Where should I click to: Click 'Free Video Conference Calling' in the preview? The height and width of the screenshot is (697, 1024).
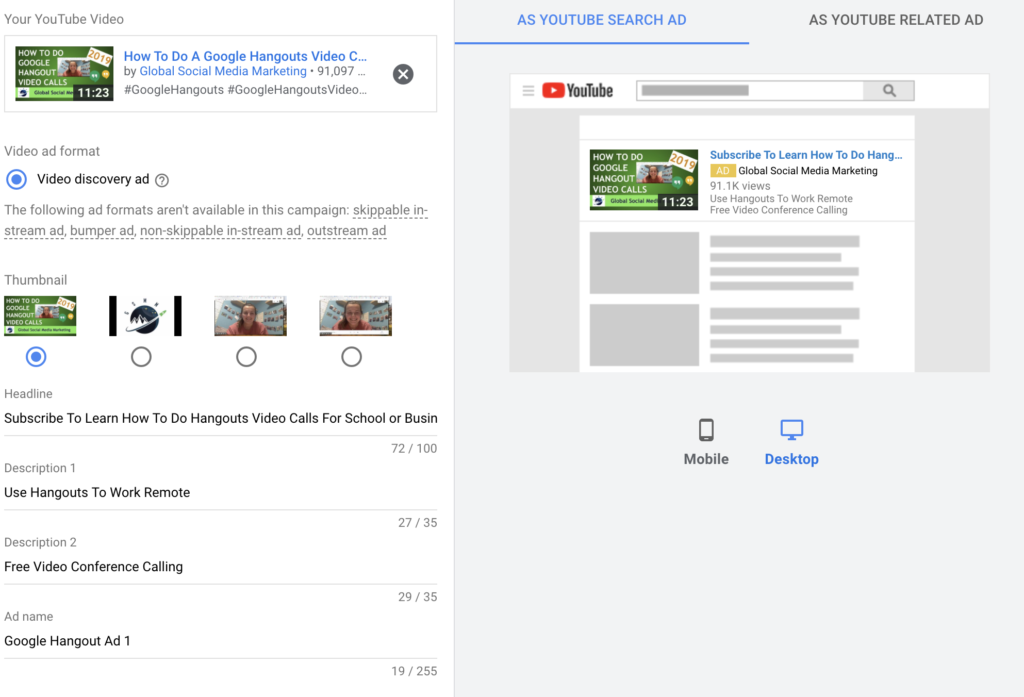(778, 210)
